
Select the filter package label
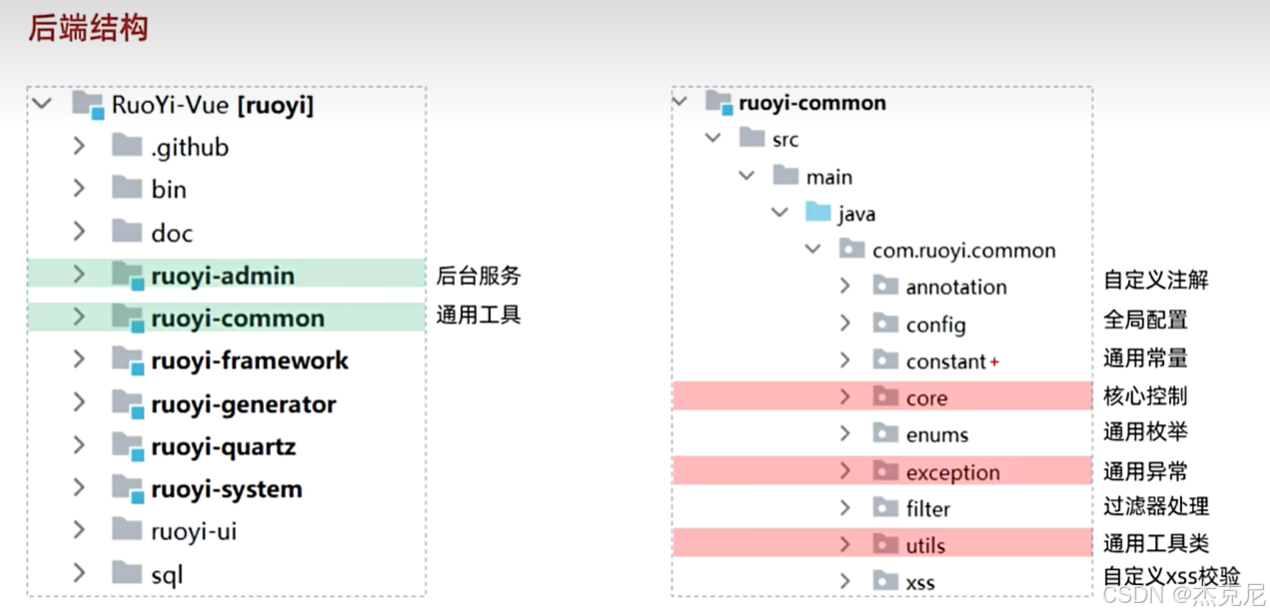tap(928, 509)
